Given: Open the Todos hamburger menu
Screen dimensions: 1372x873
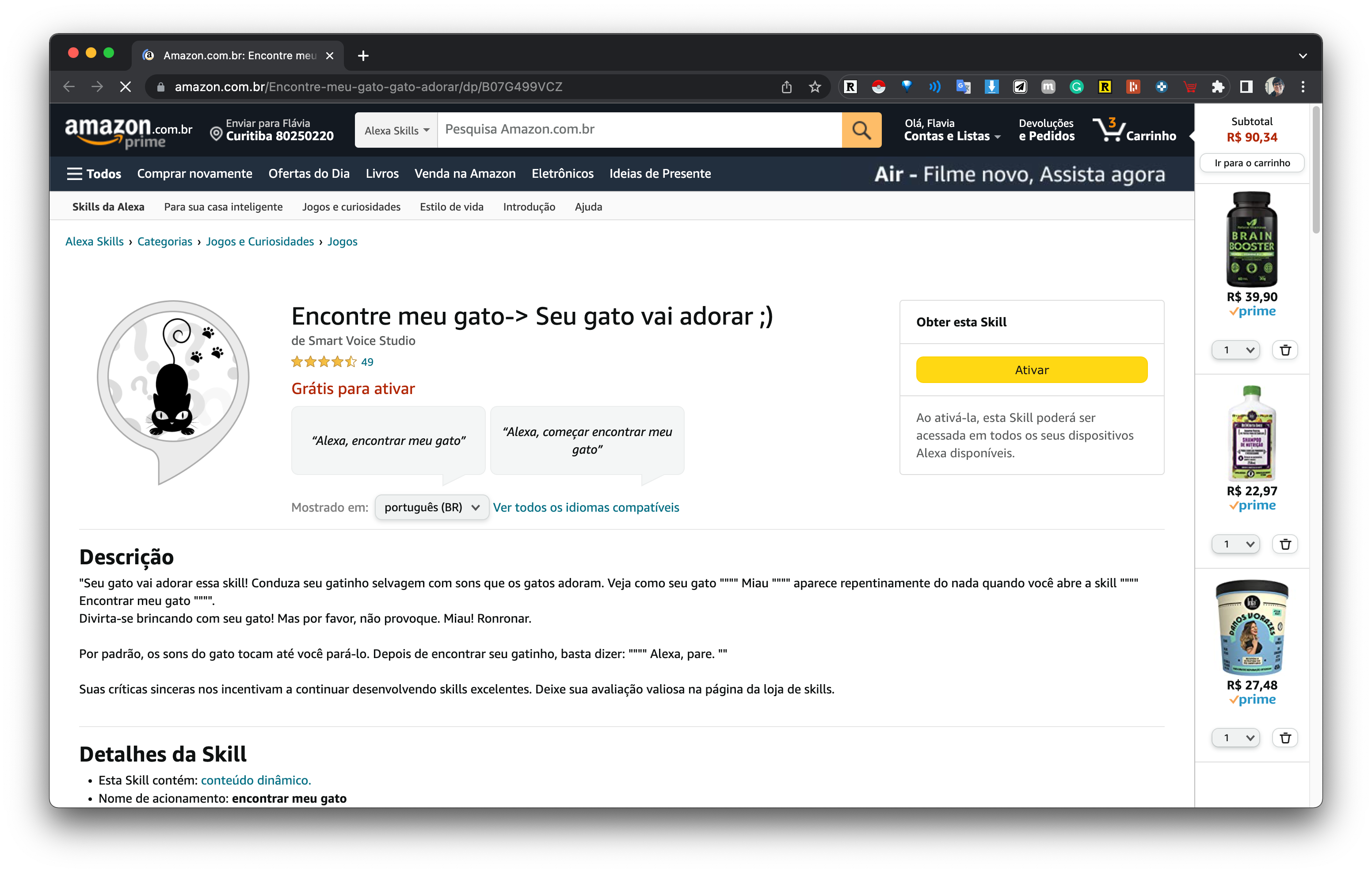Looking at the screenshot, I should point(94,174).
